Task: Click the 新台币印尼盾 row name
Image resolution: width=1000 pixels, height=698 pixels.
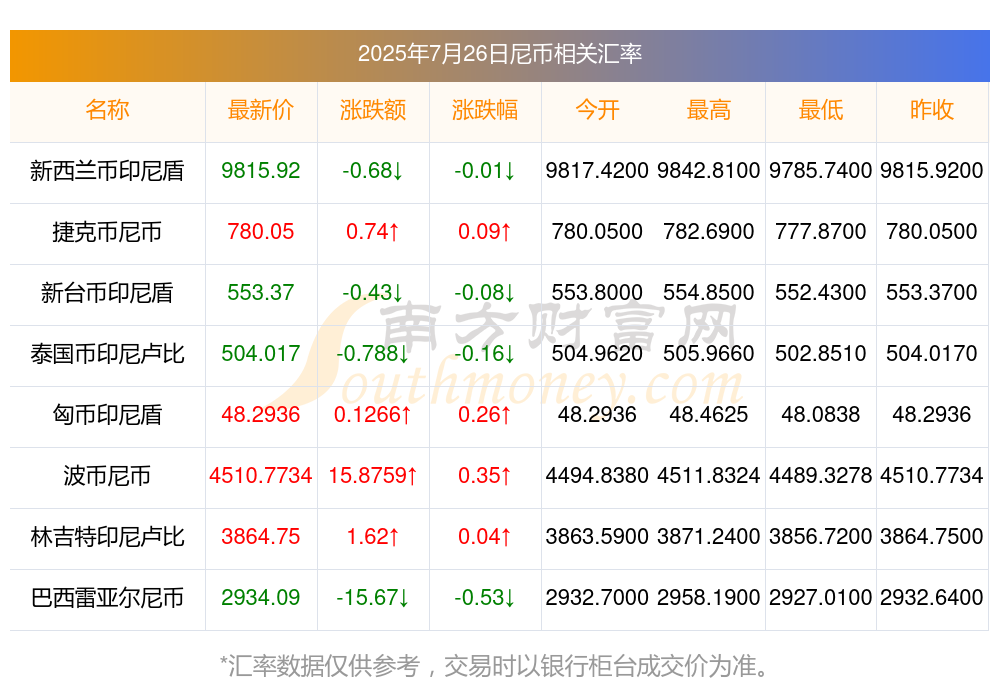Action: pyautogui.click(x=107, y=293)
